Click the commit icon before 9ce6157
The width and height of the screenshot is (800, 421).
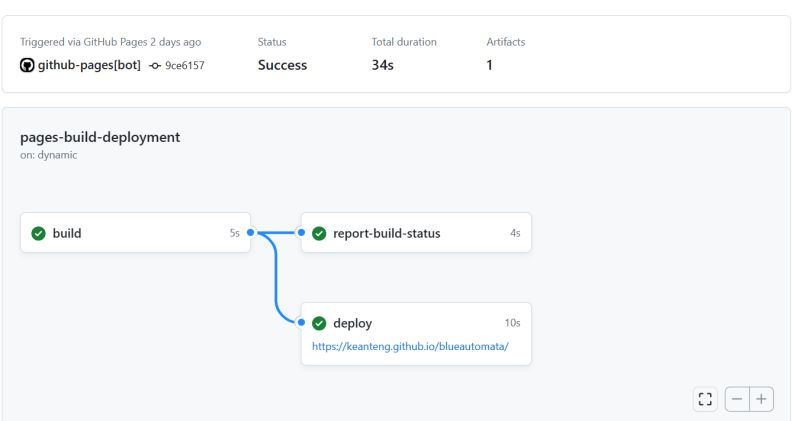coord(155,66)
